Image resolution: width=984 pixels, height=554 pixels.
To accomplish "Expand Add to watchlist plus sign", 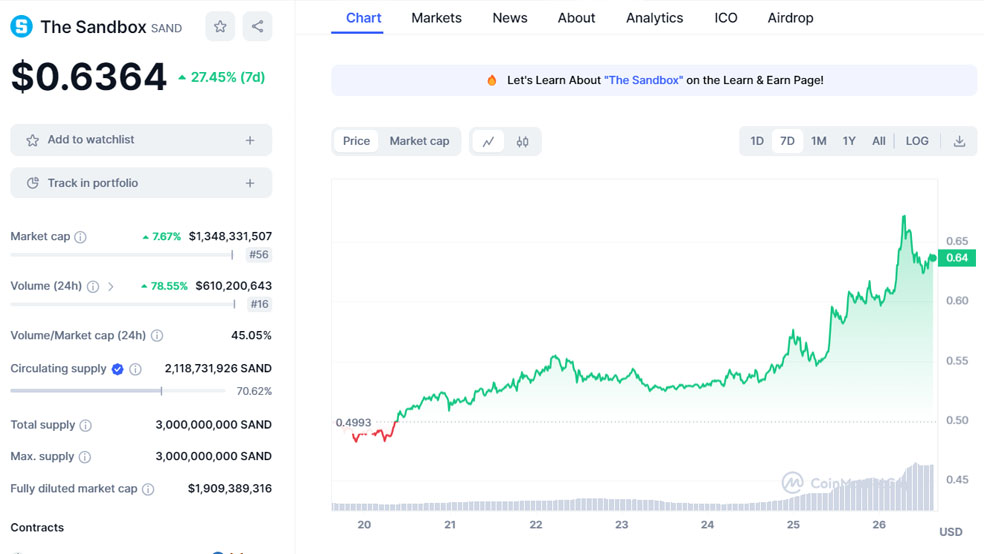I will pos(250,140).
